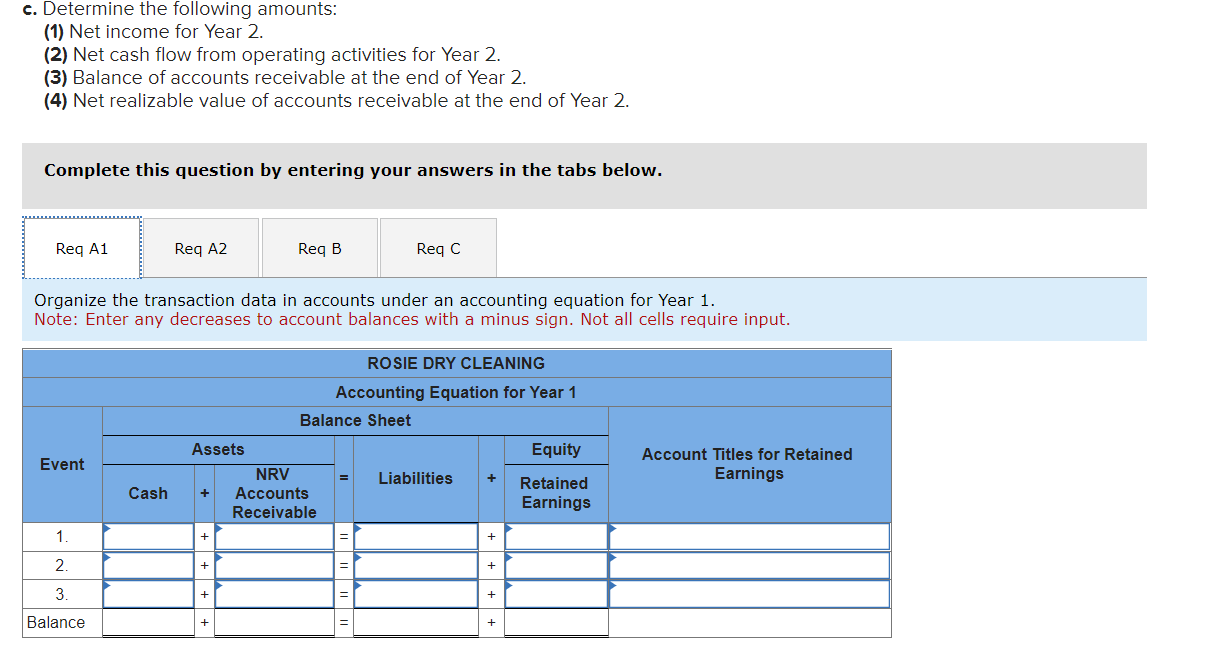
Task: Click the Retained Earnings cell for event 1
Action: click(x=556, y=536)
